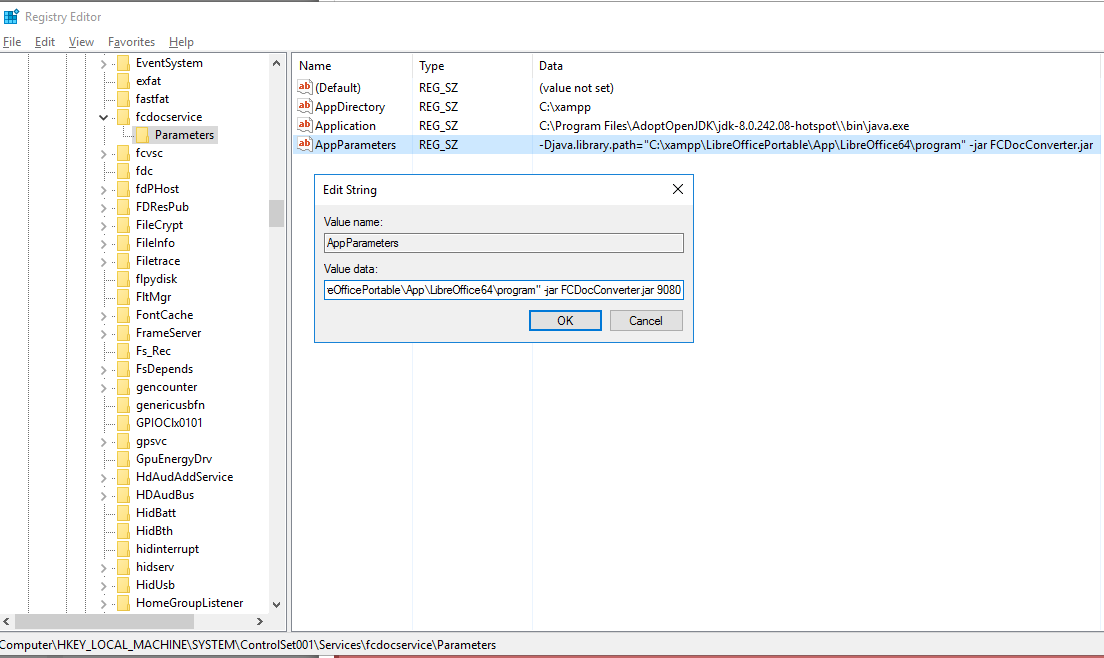The image size is (1104, 658).
Task: Click the (Default) value icon
Action: pos(305,88)
